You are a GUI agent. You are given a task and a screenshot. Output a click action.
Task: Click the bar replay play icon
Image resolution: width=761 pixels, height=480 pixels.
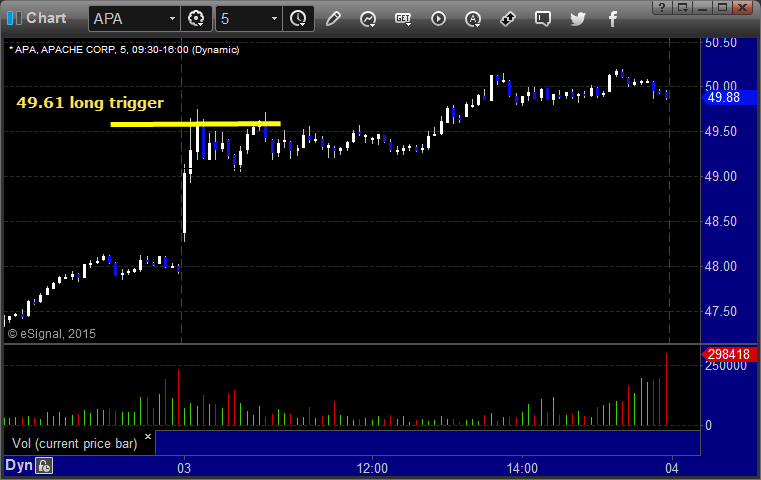[x=438, y=19]
